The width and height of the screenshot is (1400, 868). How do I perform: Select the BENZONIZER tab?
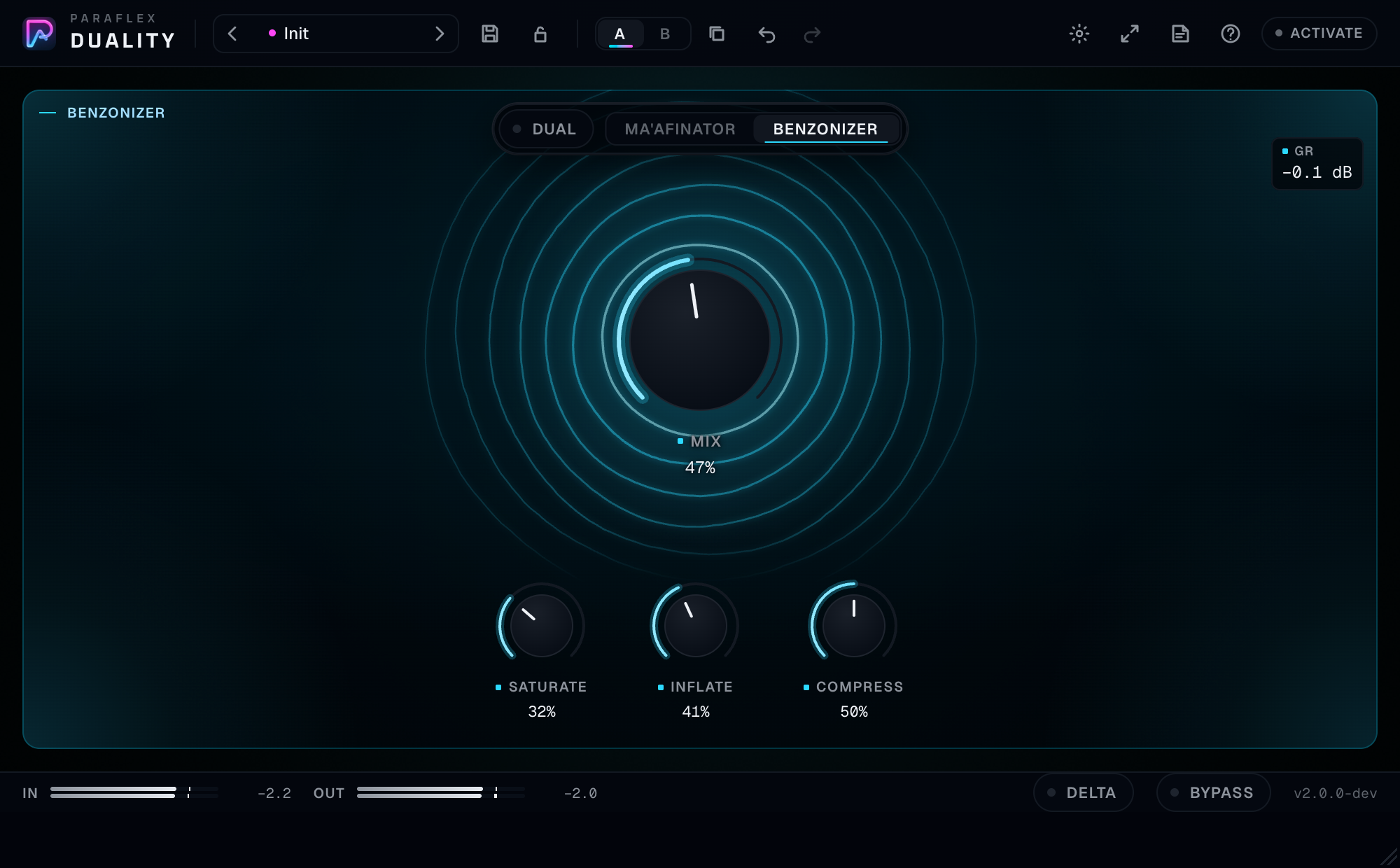click(825, 129)
